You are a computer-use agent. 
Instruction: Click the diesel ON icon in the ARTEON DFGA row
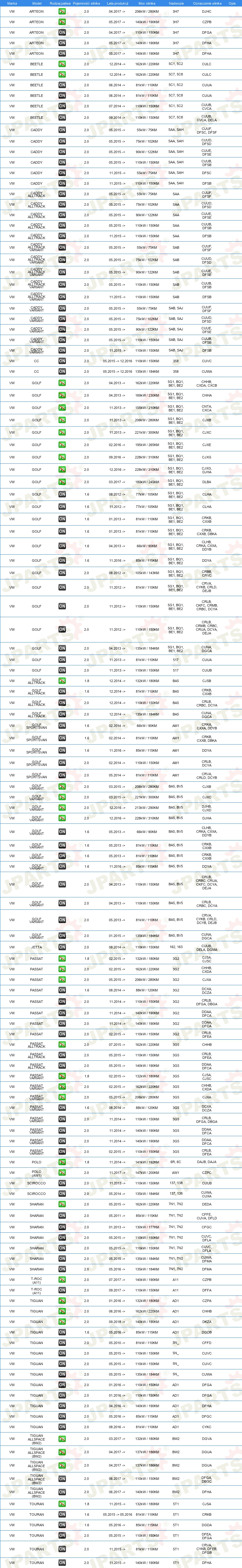(62, 32)
